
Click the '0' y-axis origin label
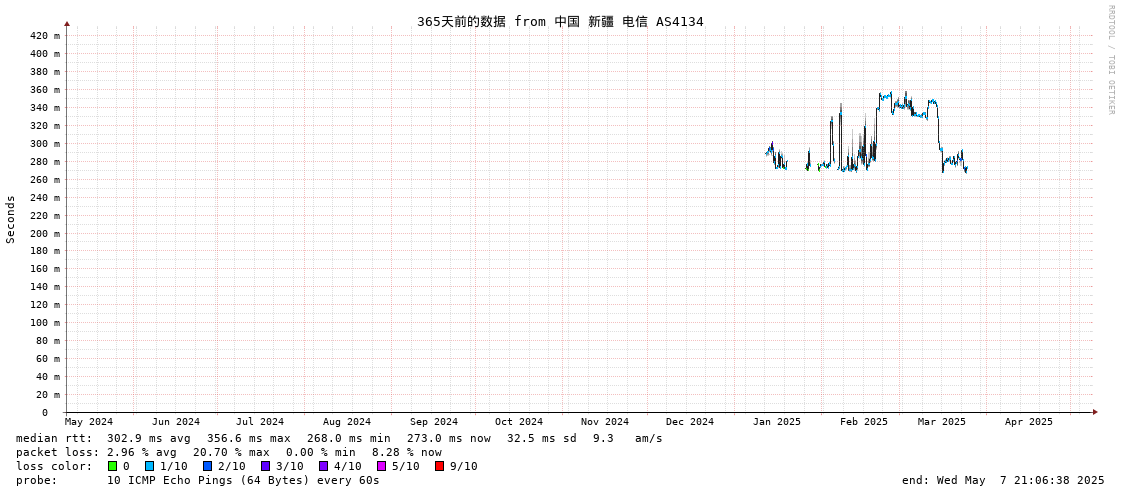[x=44, y=413]
